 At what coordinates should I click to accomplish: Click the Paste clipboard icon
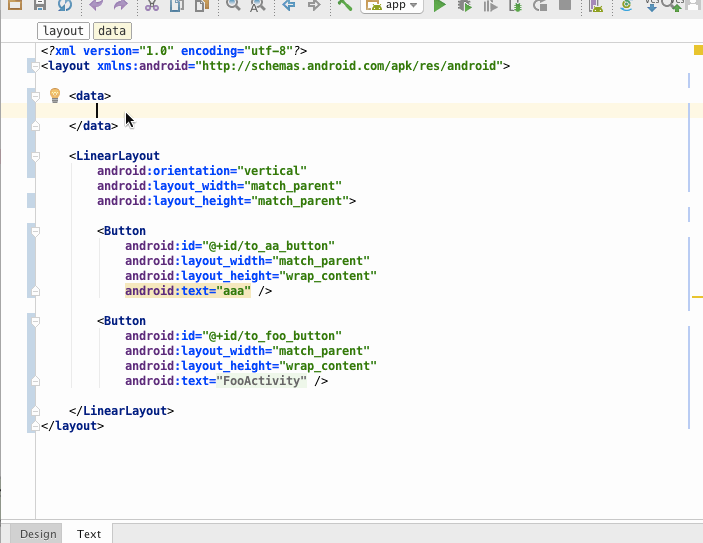(202, 5)
